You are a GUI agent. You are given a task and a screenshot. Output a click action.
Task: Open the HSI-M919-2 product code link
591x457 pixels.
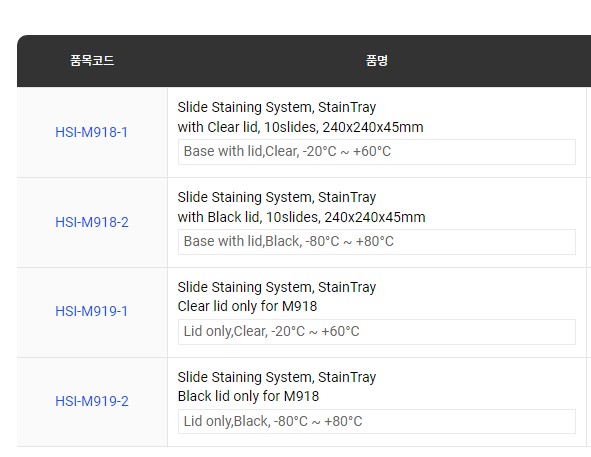(x=92, y=401)
